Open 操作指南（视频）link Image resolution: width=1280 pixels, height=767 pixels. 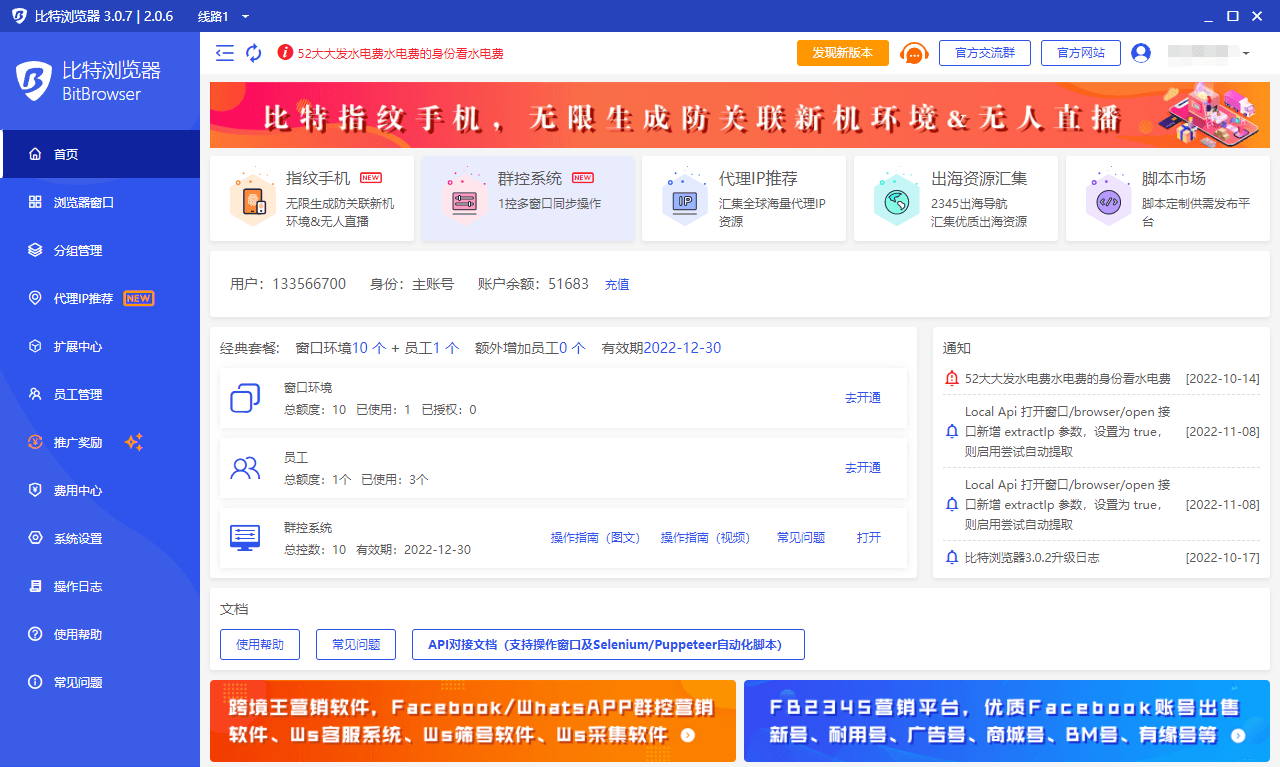tap(705, 538)
